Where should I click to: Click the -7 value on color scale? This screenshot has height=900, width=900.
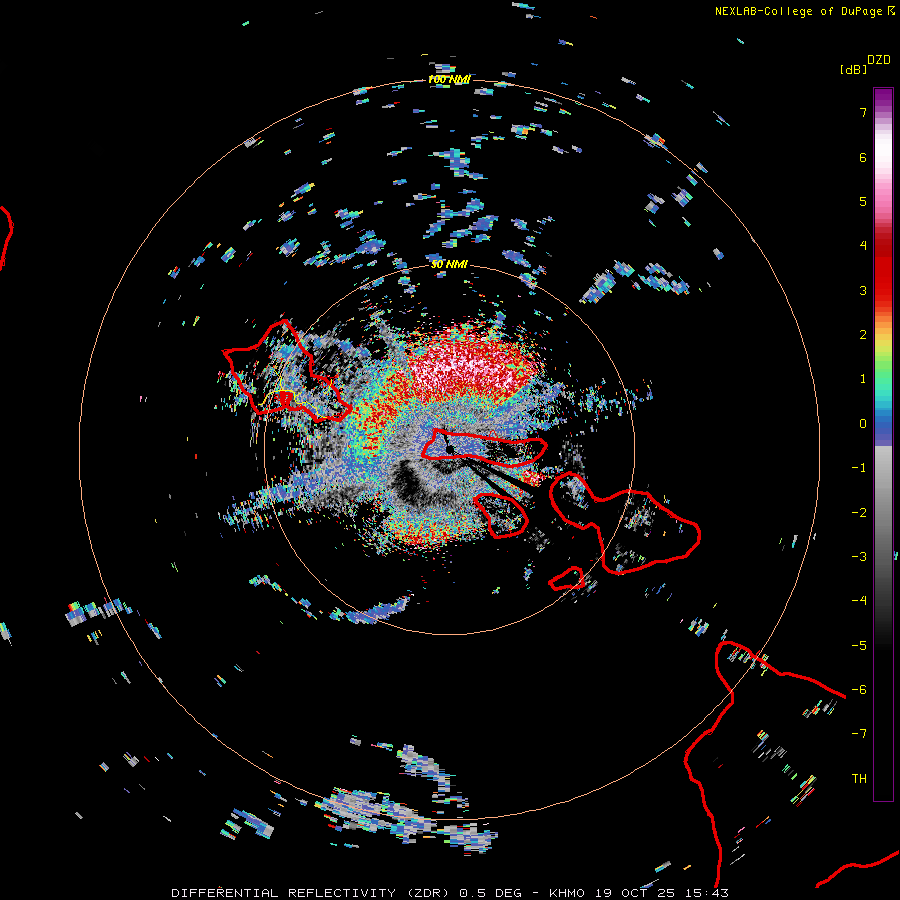859,734
